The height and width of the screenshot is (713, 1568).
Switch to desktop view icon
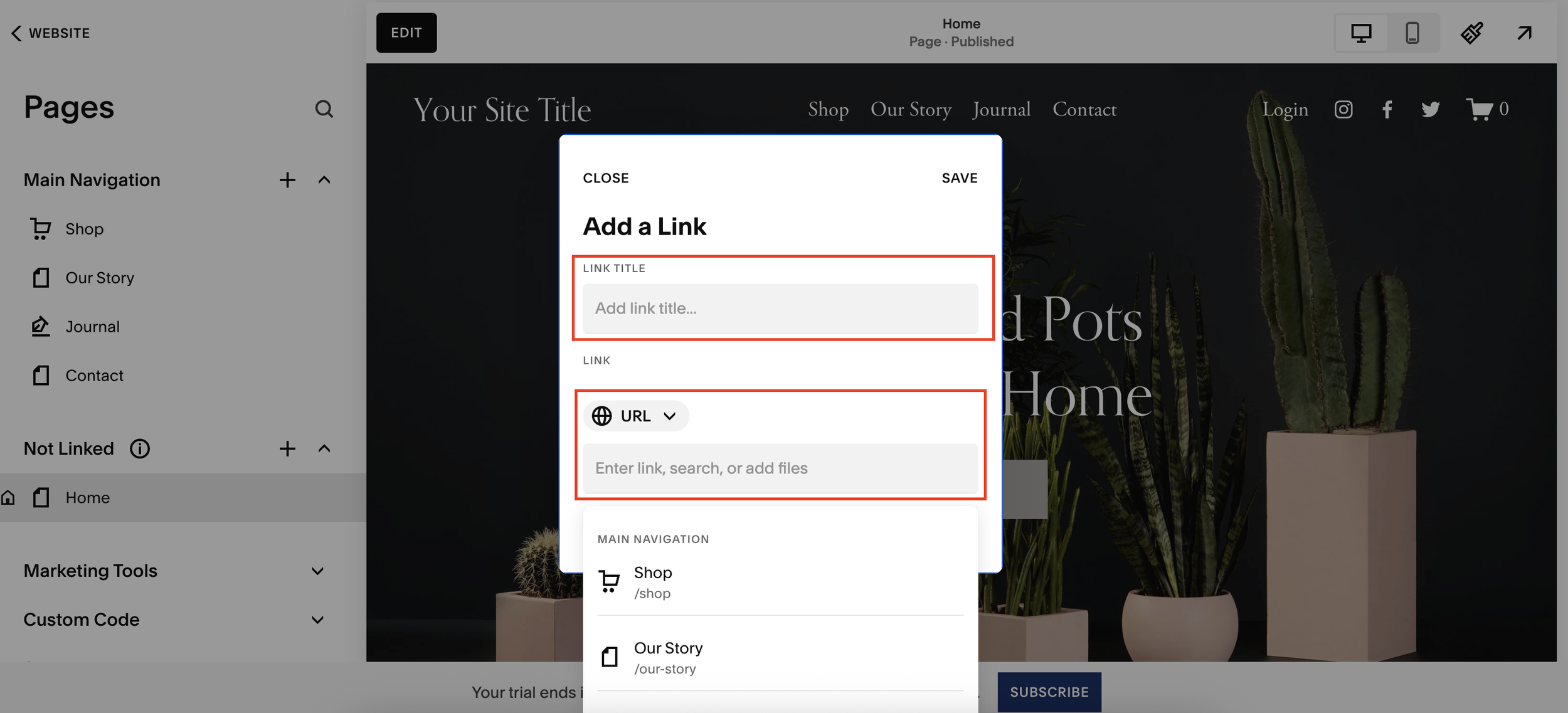click(x=1360, y=33)
